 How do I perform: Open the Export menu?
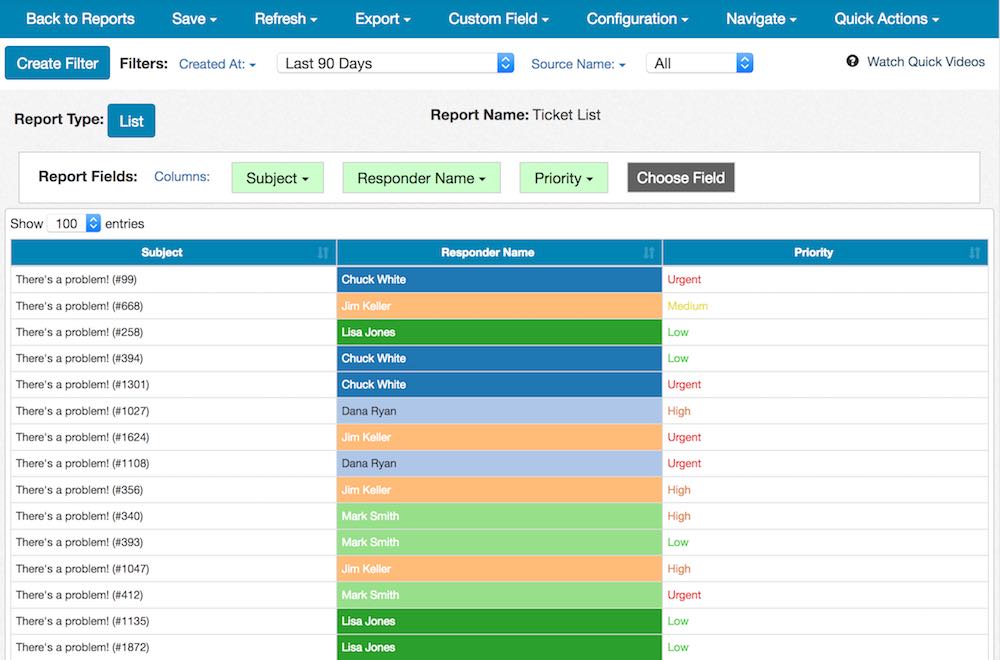(383, 19)
